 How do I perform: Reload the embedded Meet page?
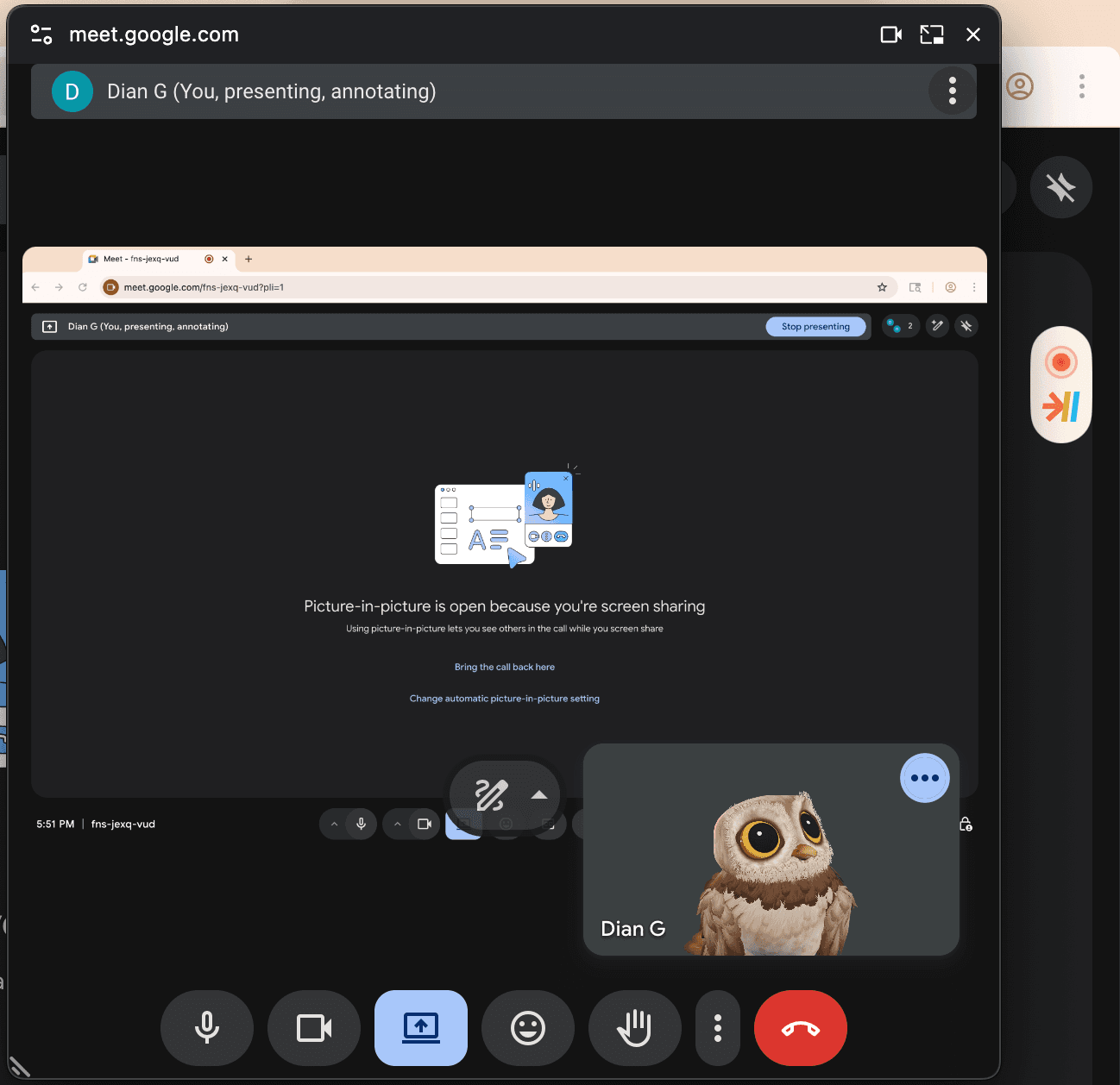point(82,287)
